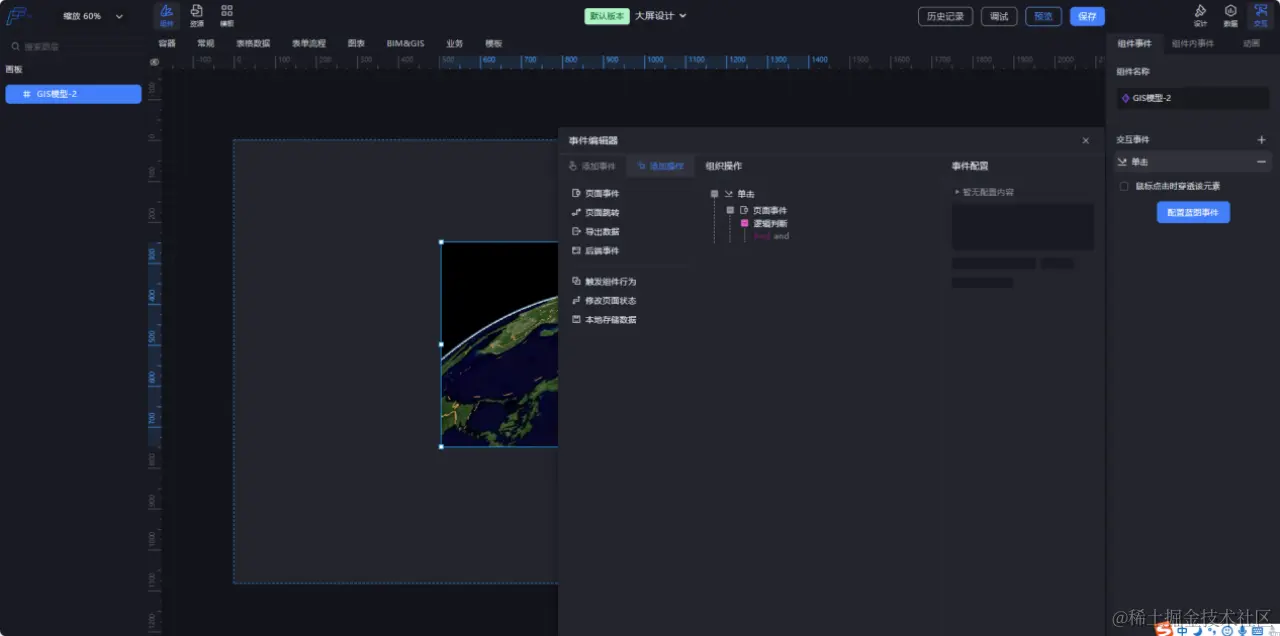Open the 资源 resources panel icon
1280x636 pixels.
(197, 14)
